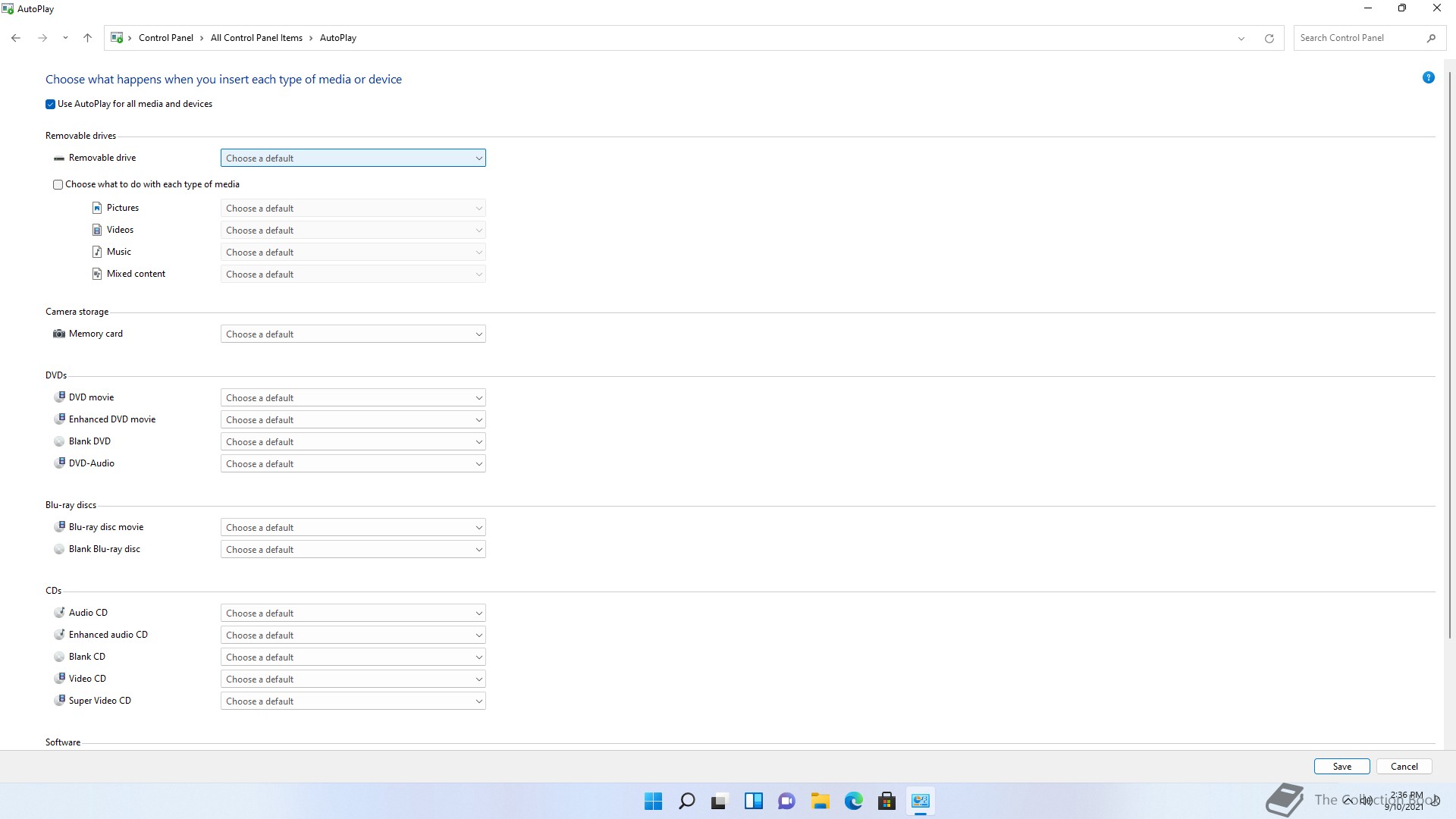Image resolution: width=1456 pixels, height=819 pixels.
Task: Open the Video CD default dropdown
Action: [353, 679]
